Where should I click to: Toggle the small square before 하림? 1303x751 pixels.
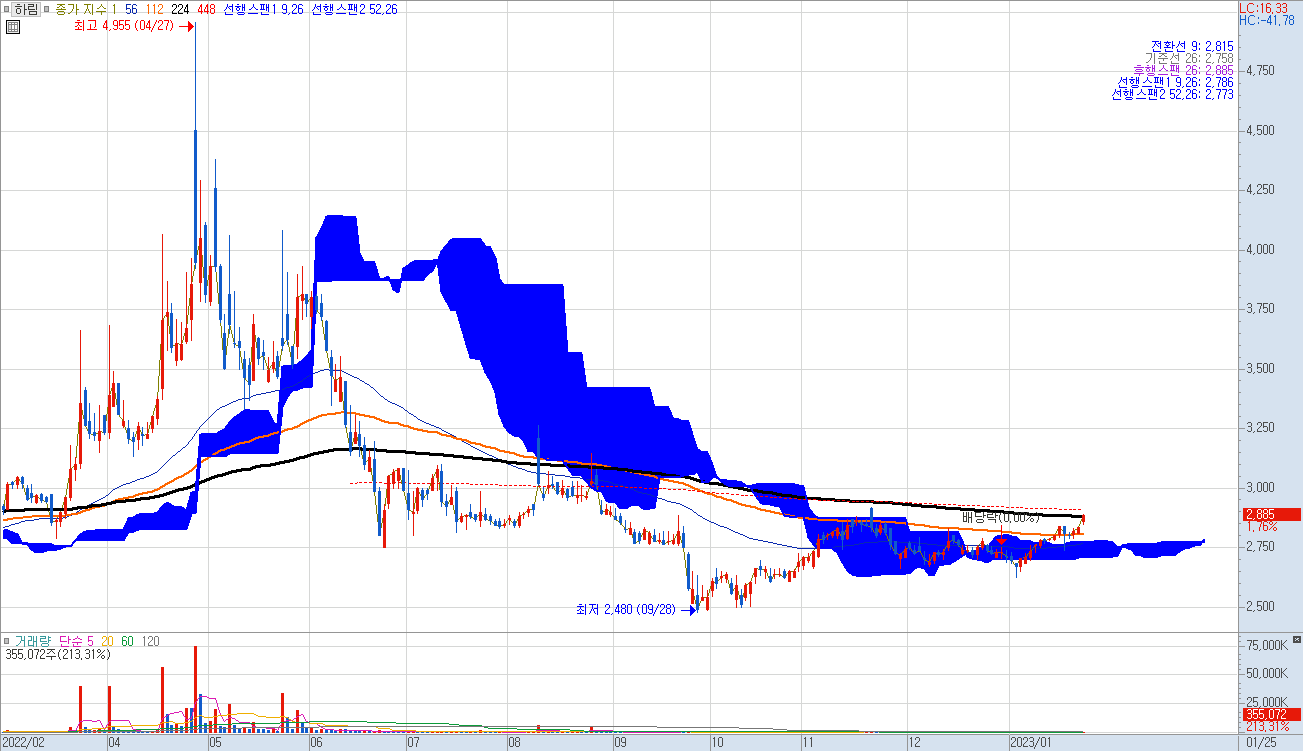click(x=7, y=9)
